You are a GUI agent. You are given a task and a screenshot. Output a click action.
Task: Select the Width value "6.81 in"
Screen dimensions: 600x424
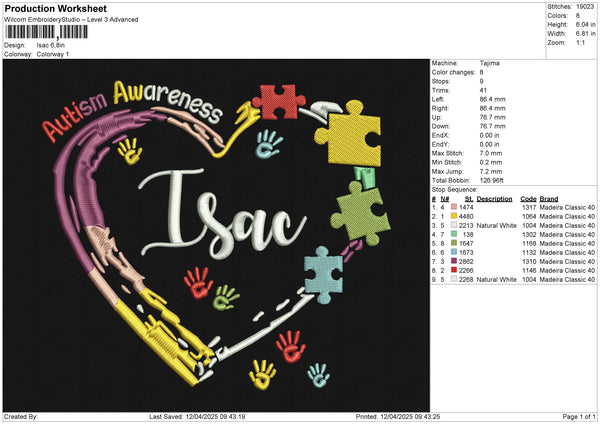[x=585, y=34]
